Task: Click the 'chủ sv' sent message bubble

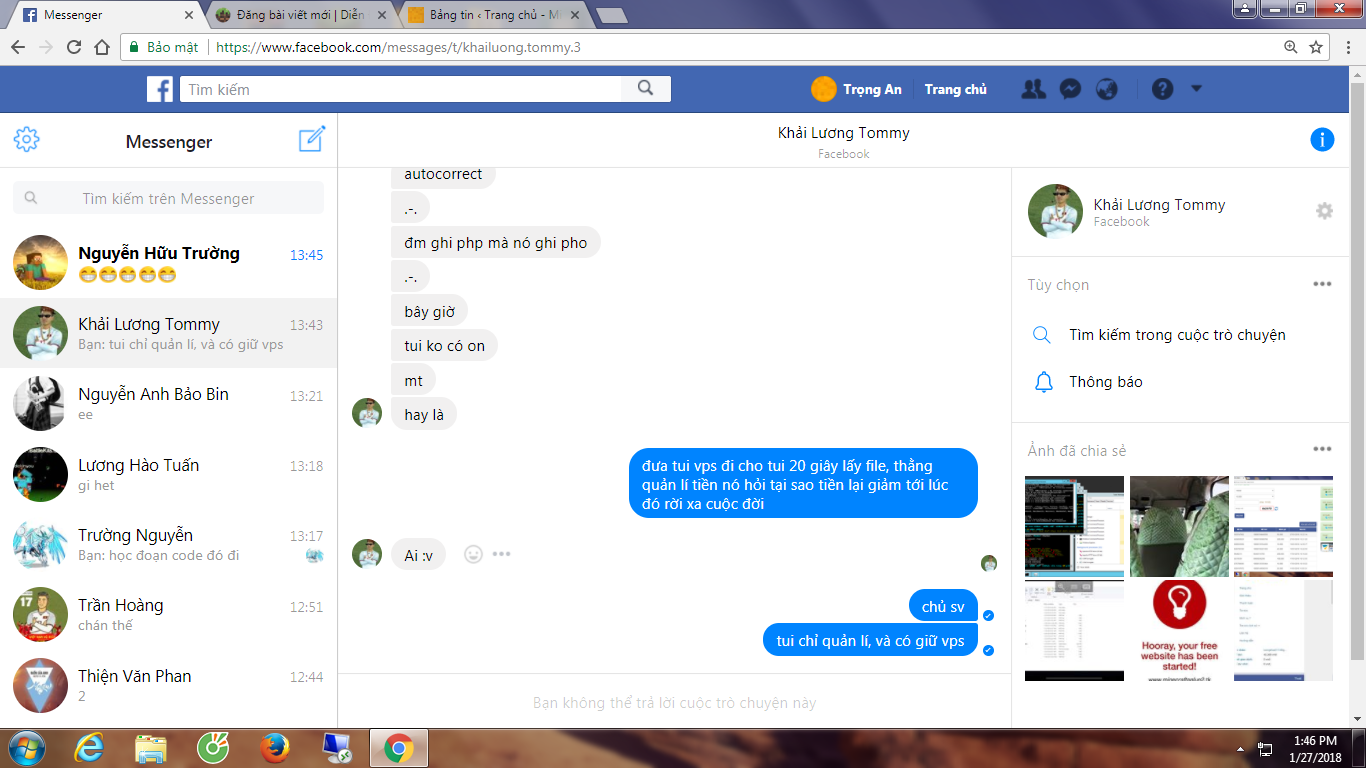Action: click(x=943, y=606)
